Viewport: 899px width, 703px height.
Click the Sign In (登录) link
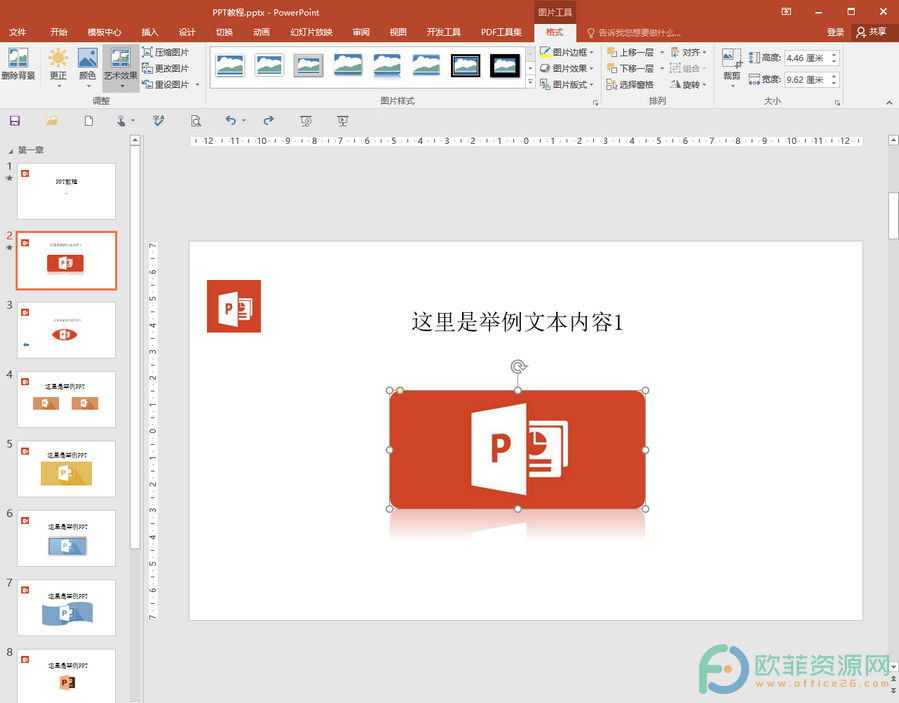click(835, 32)
